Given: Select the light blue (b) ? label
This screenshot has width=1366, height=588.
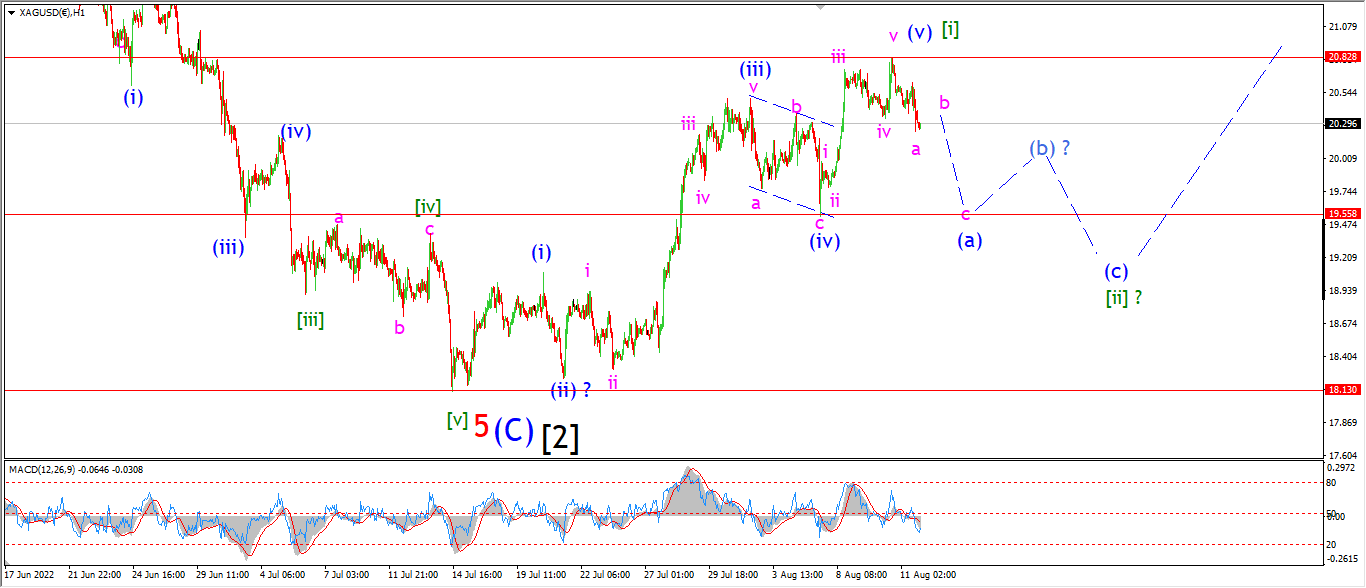Looking at the screenshot, I should pos(1050,149).
